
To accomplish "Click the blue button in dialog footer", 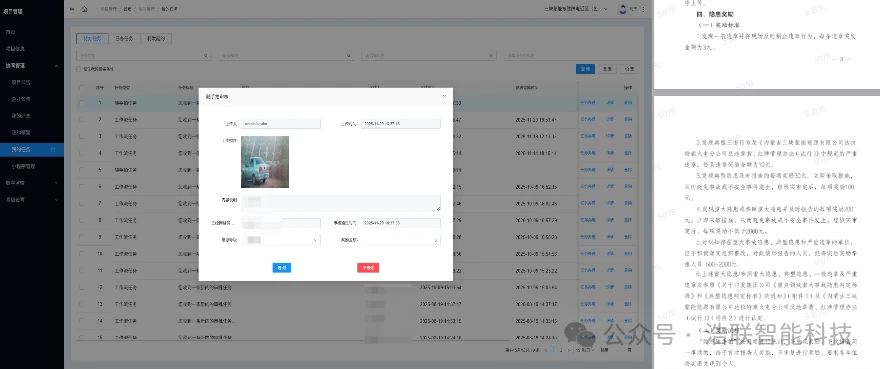I will point(282,268).
